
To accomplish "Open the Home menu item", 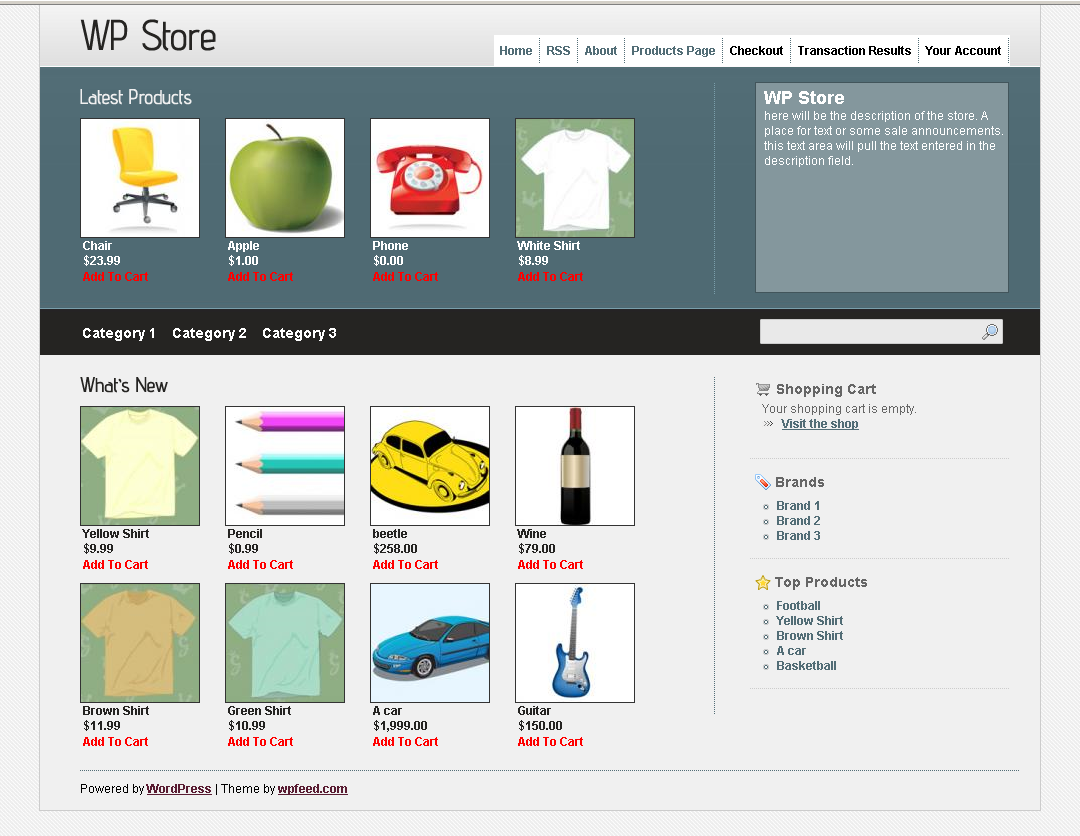I will (515, 50).
